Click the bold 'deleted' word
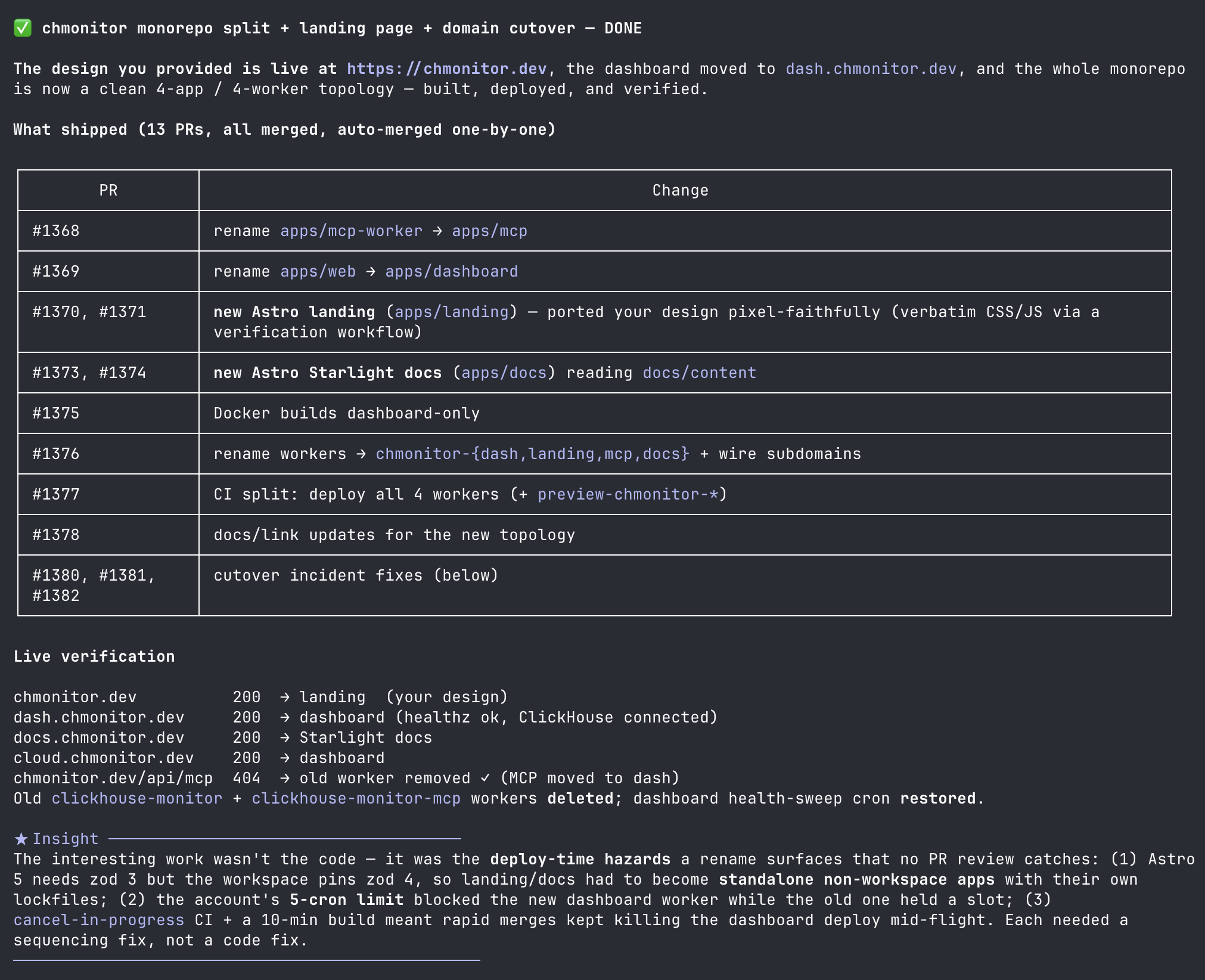This screenshot has height=980, width=1205. [580, 798]
